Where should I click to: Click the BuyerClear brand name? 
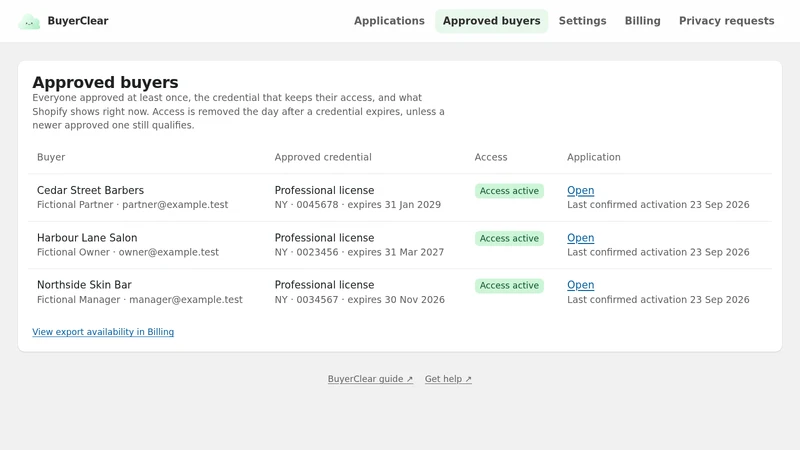point(78,21)
